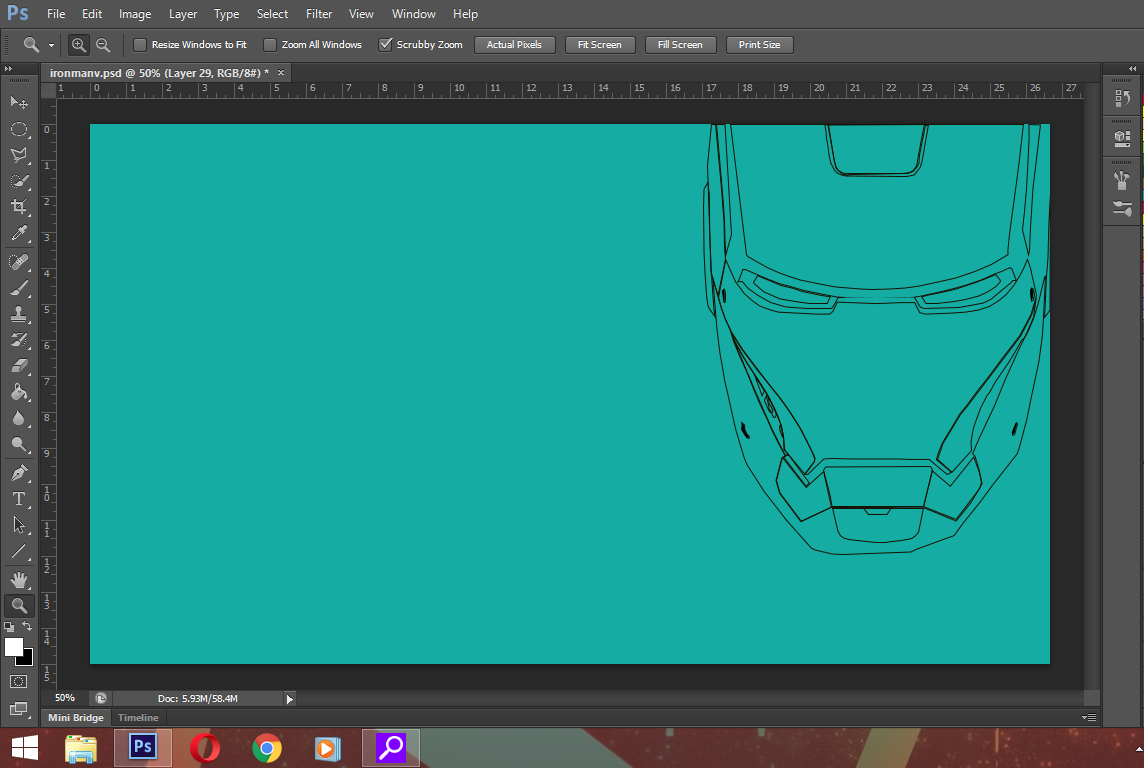Enable Zoom All Windows checkbox
The width and height of the screenshot is (1144, 768).
[270, 45]
